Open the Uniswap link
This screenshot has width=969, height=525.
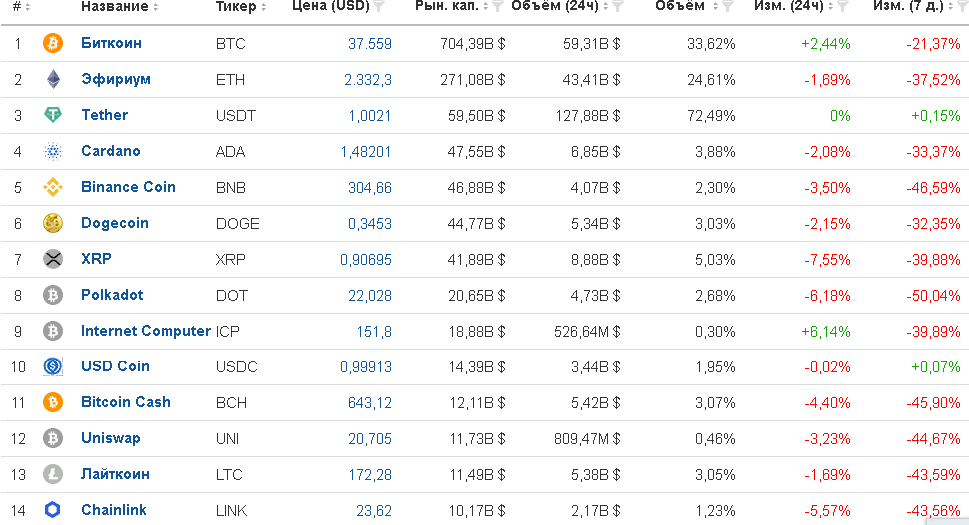(111, 438)
